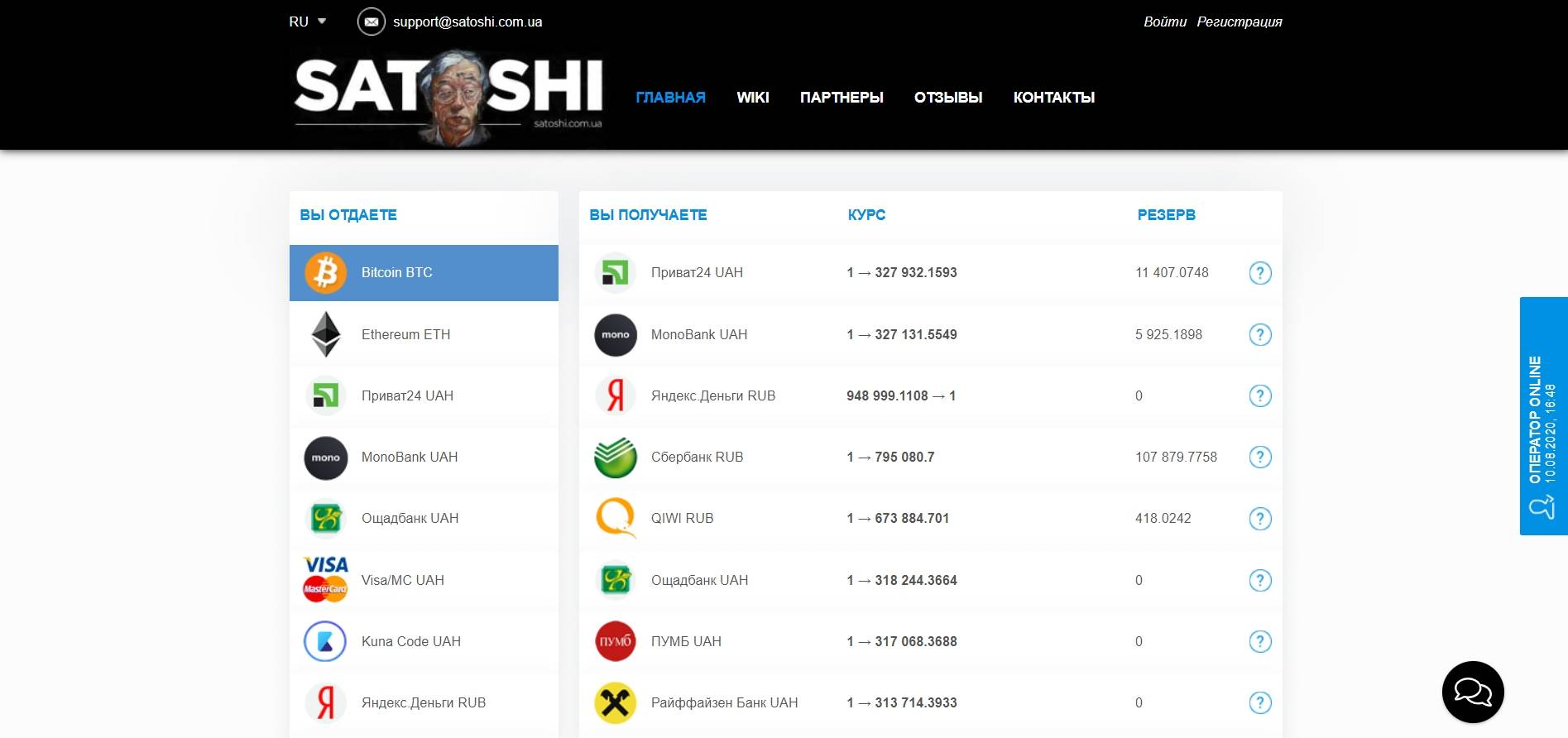Image resolution: width=1568 pixels, height=738 pixels.
Task: Open the ОПЕРАТОР ONLINE side tab
Action: tap(1544, 416)
